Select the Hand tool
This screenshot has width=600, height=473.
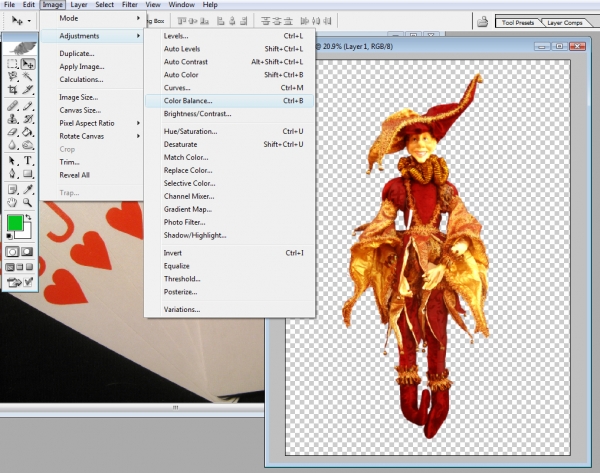pos(13,202)
